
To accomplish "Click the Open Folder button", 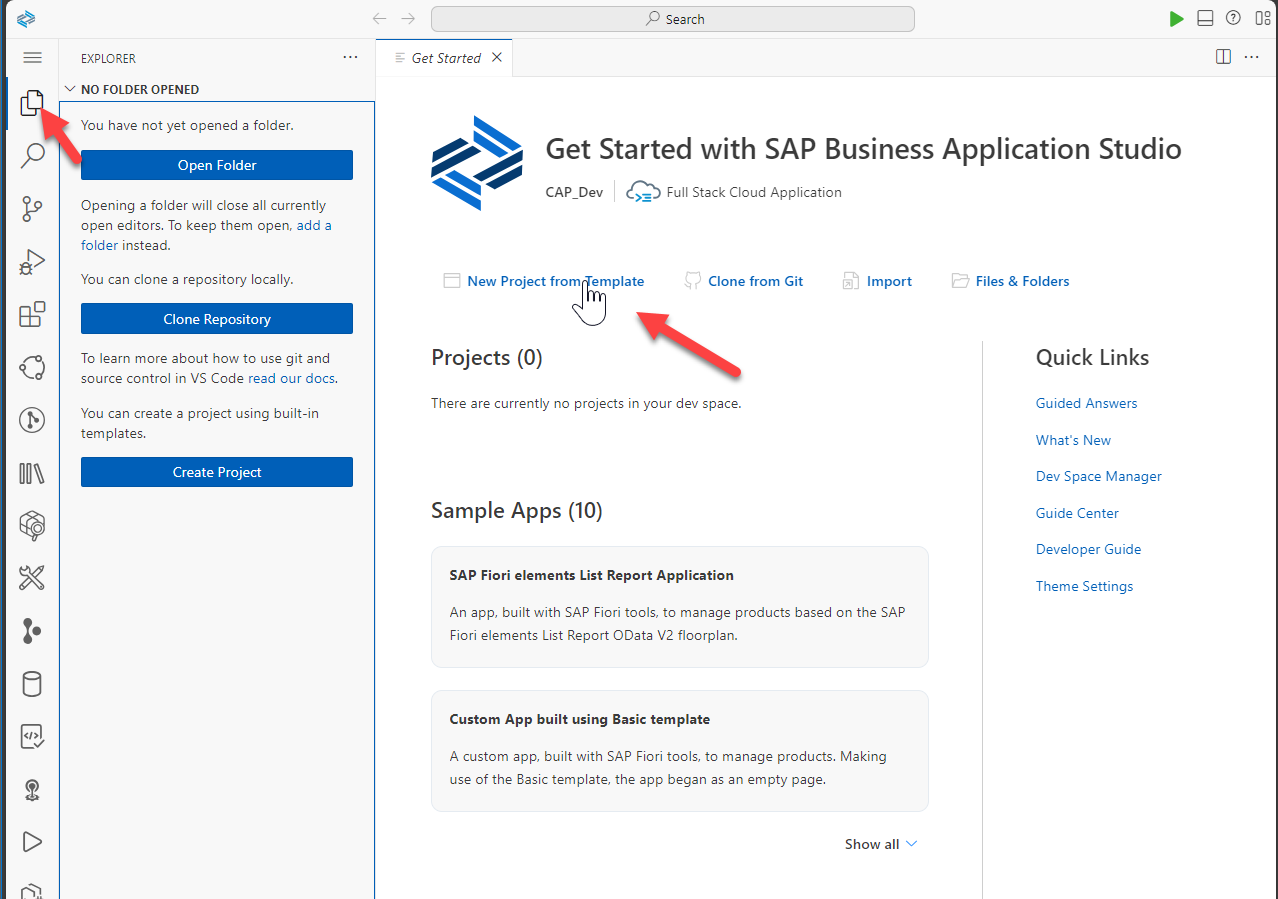I will tap(217, 165).
